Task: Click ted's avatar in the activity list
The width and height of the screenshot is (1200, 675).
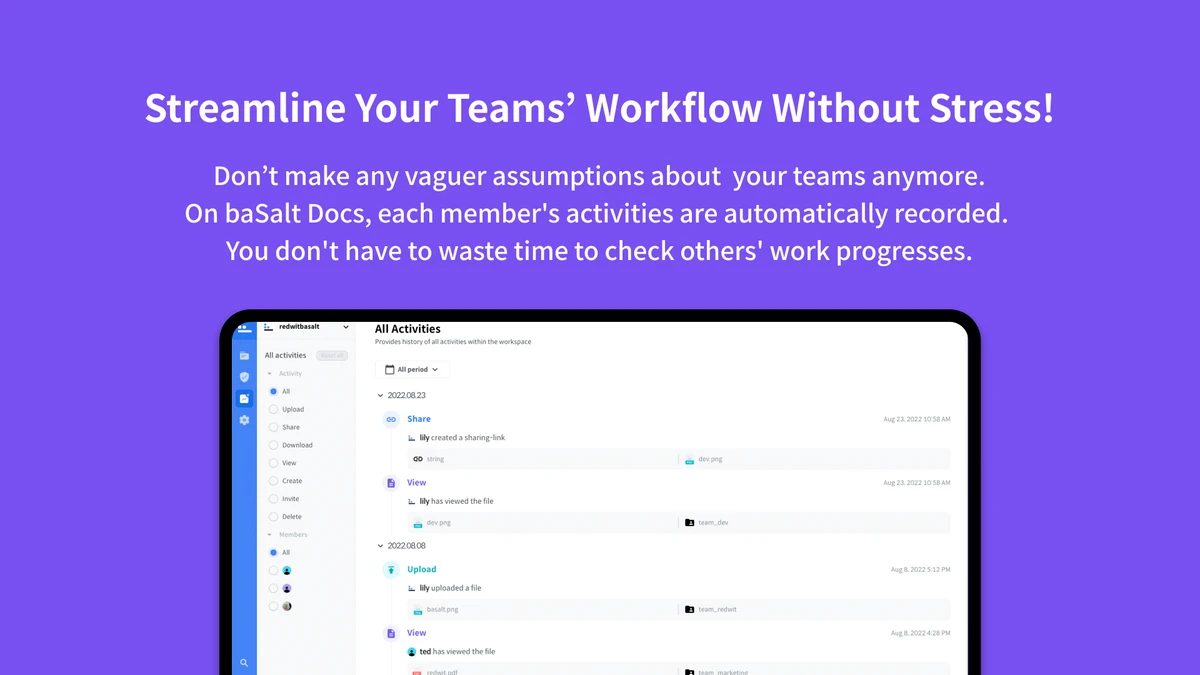Action: coord(412,651)
